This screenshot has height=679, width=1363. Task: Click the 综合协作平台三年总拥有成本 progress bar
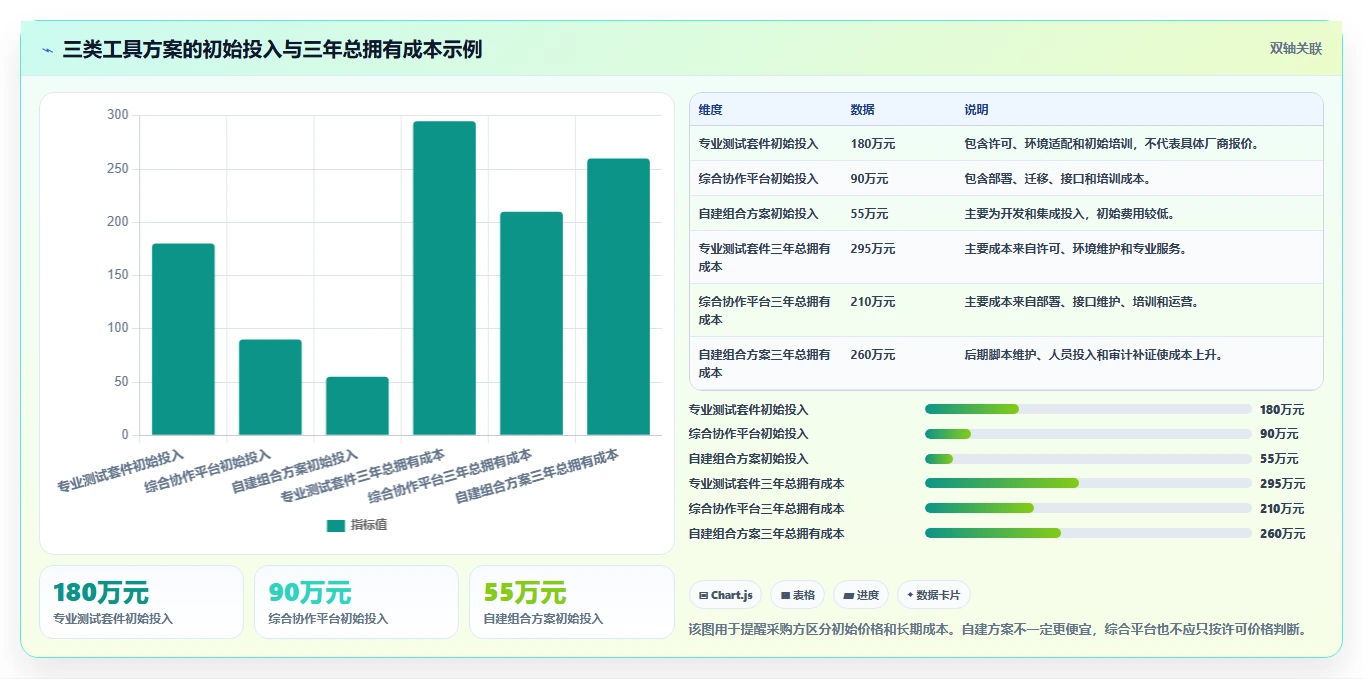(1088, 508)
